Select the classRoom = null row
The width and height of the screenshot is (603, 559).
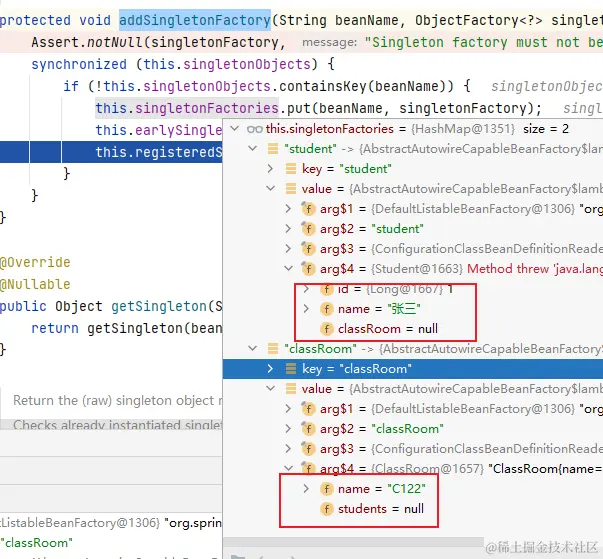(x=413, y=329)
